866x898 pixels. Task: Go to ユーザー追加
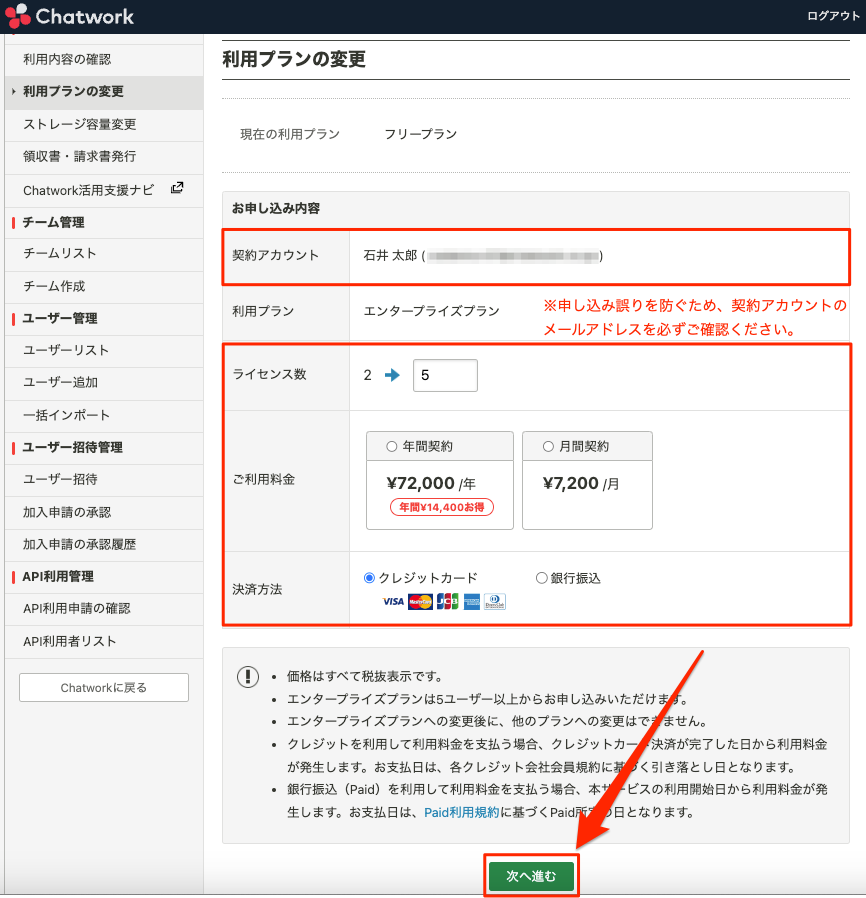click(x=104, y=383)
